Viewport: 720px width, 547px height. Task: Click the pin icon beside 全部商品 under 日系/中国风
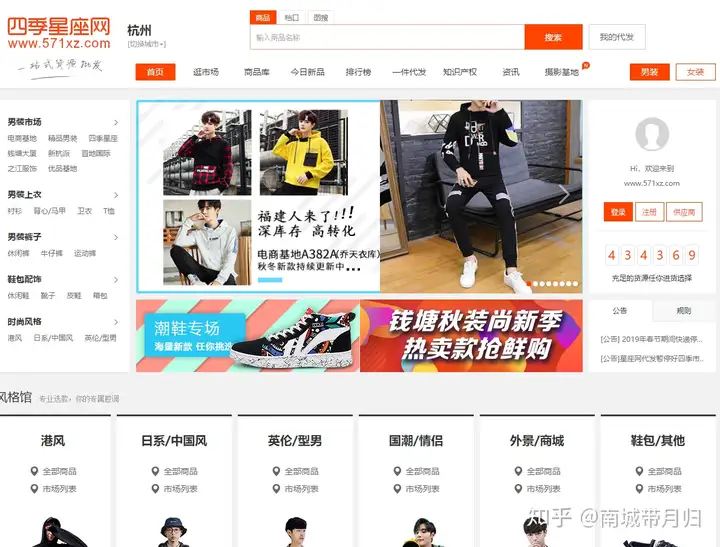point(155,471)
